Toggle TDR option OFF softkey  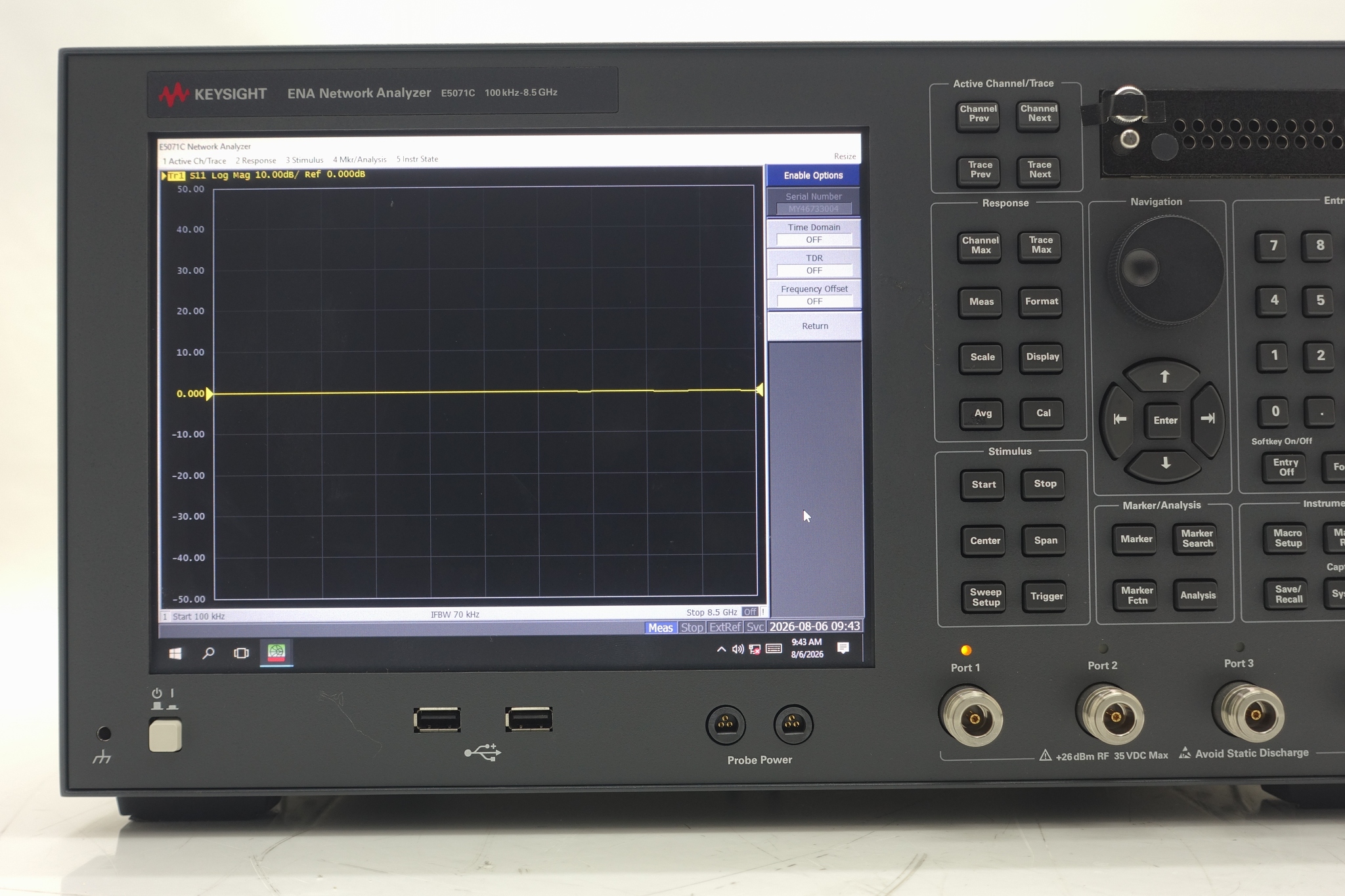coord(814,265)
